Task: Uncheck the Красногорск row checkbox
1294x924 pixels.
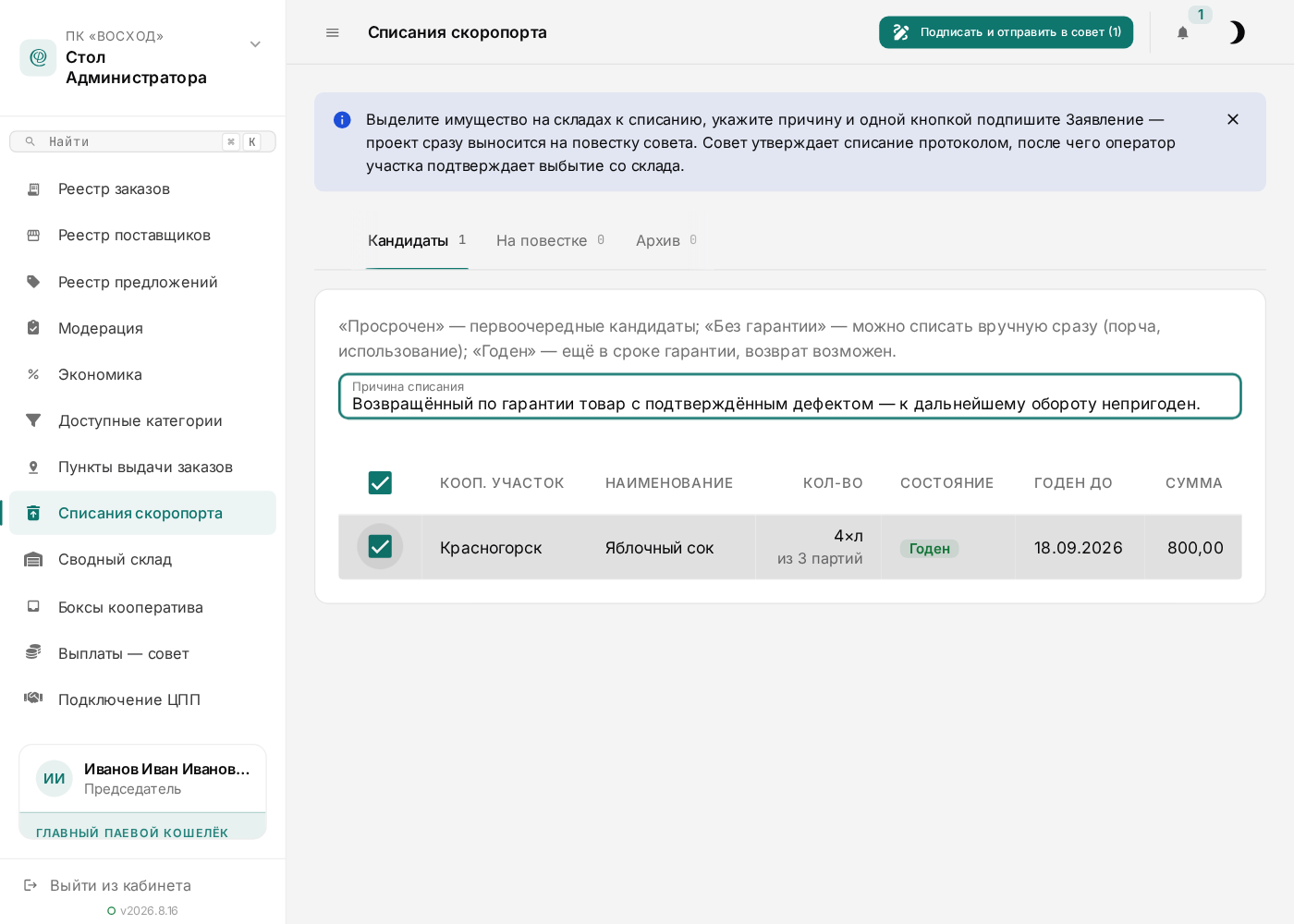Action: pyautogui.click(x=380, y=546)
